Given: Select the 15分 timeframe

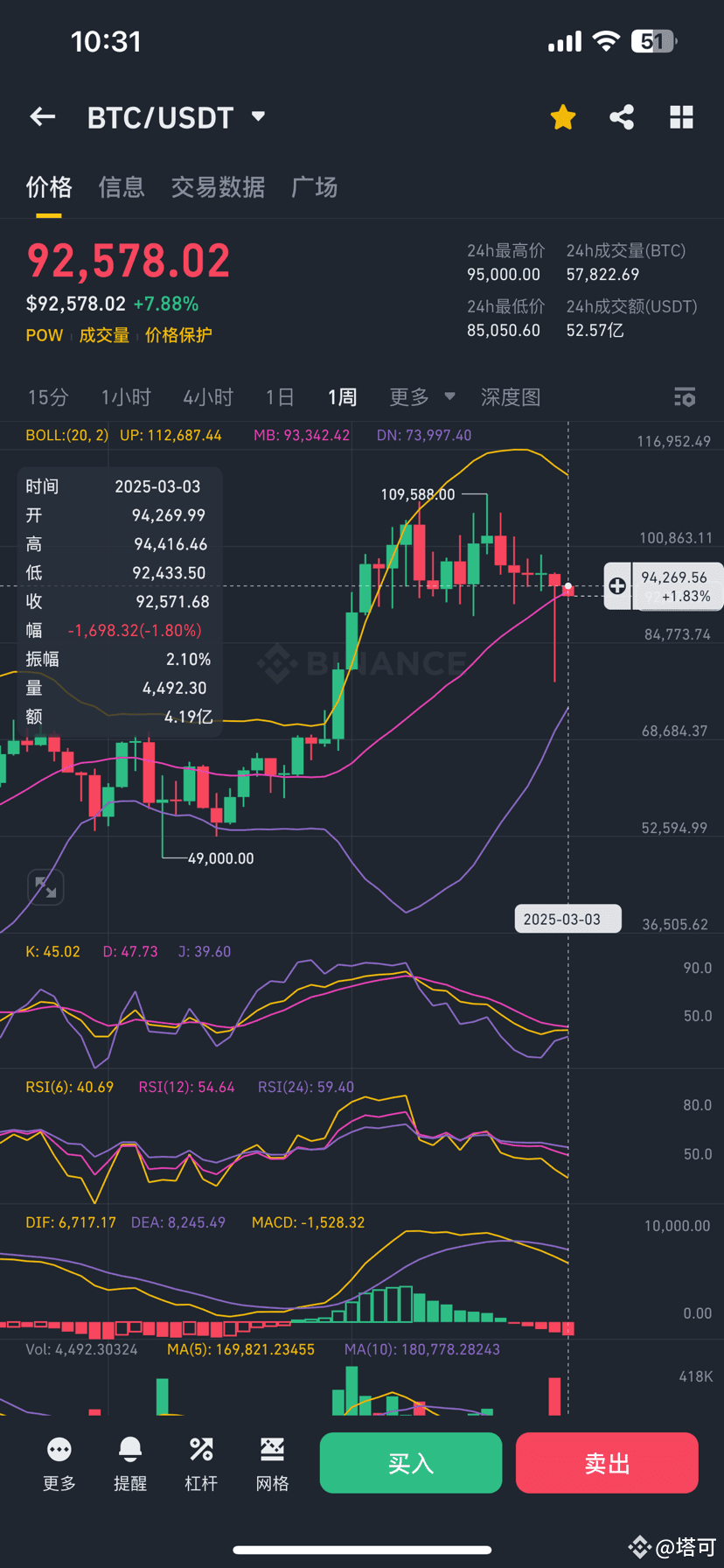Looking at the screenshot, I should pos(48,397).
